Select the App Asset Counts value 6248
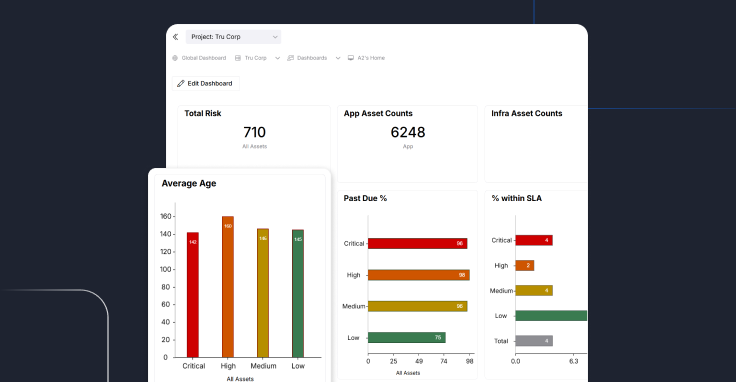 tap(408, 132)
